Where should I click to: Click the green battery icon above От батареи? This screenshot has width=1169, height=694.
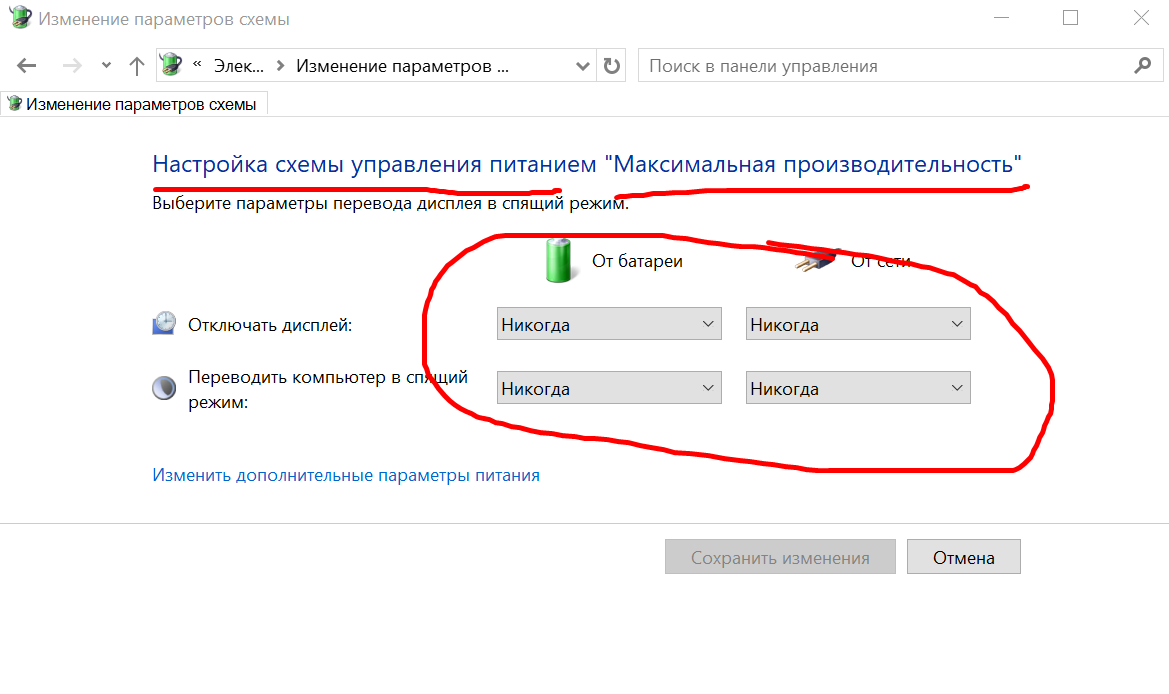558,260
